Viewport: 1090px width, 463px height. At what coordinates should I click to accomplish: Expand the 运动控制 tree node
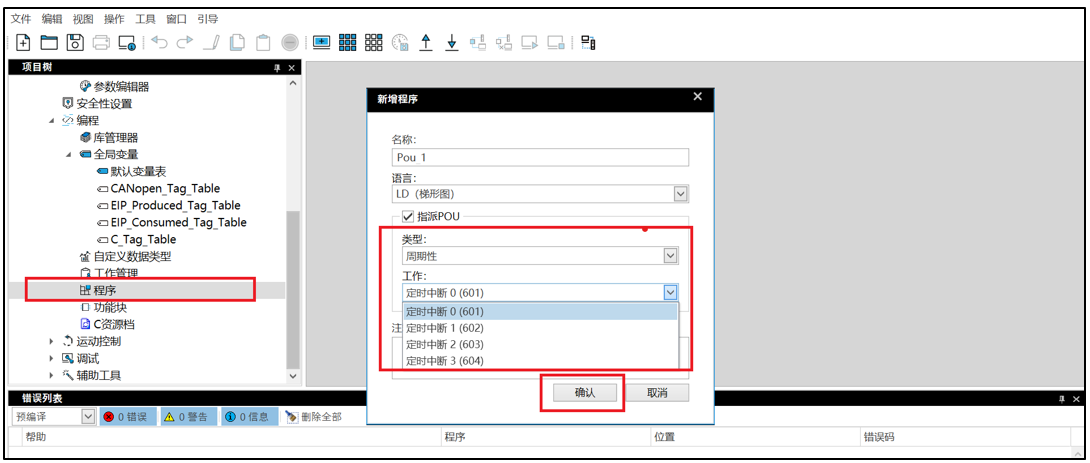(52, 341)
